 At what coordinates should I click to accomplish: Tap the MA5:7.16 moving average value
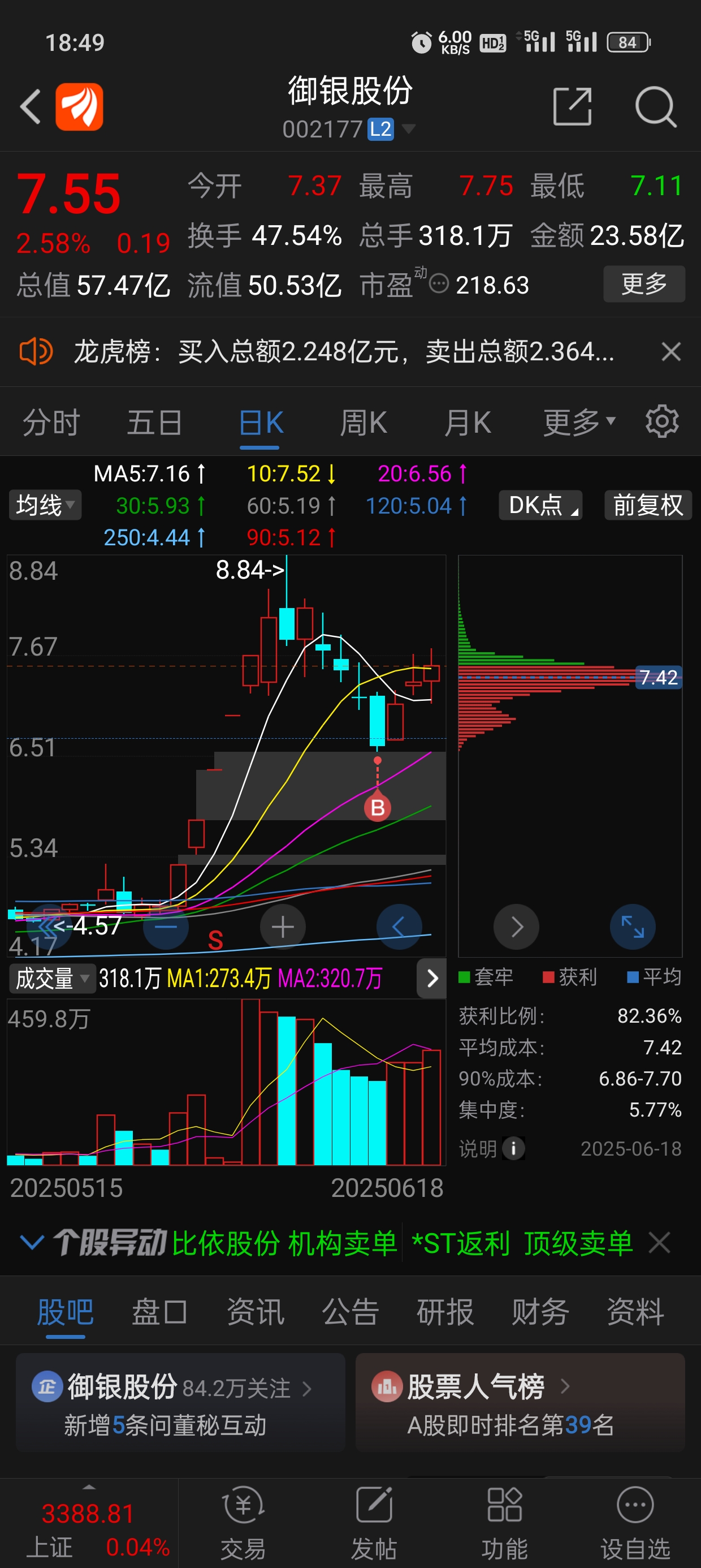pos(149,473)
